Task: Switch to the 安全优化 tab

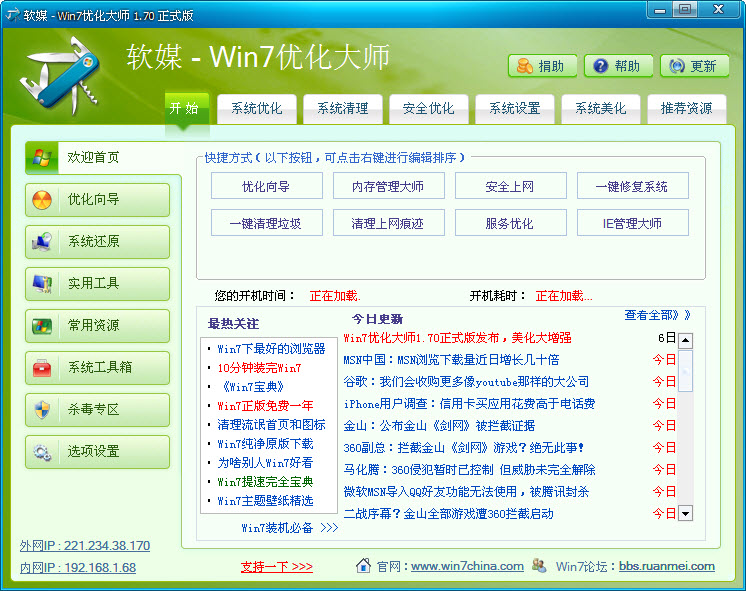Action: point(429,109)
